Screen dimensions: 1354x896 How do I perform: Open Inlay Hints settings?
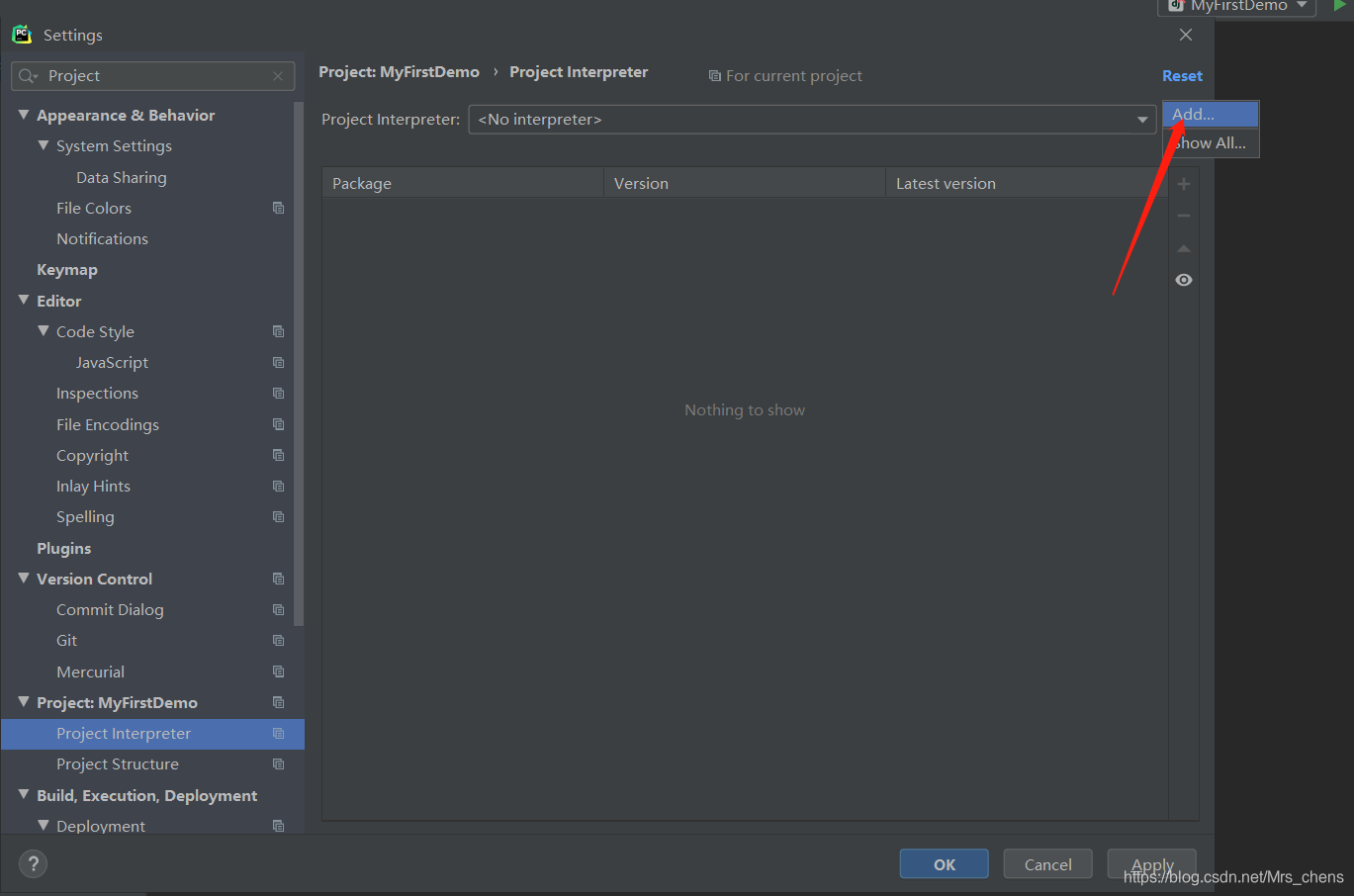pyautogui.click(x=93, y=486)
